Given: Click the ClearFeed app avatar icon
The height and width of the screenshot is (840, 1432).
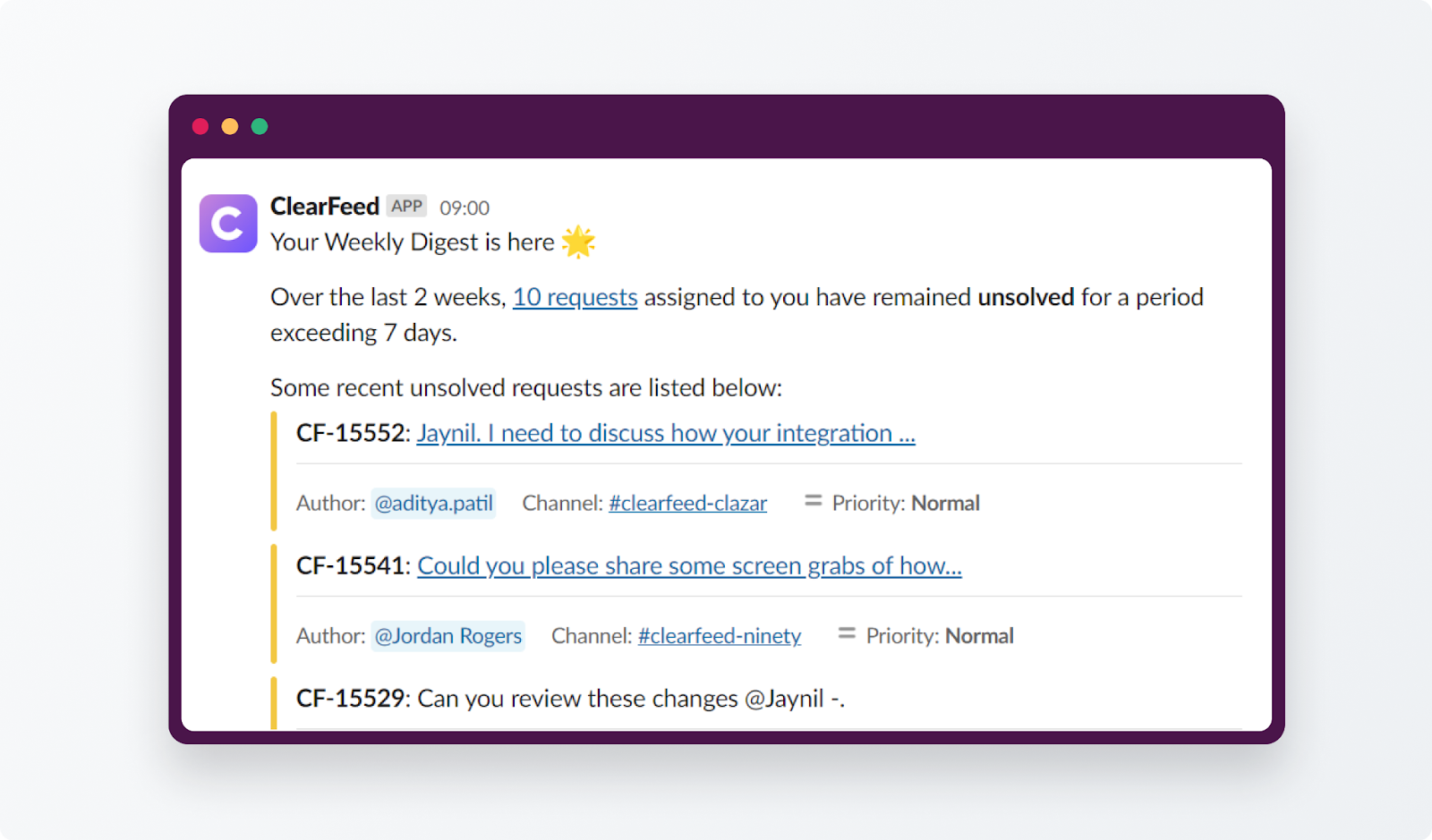Looking at the screenshot, I should coord(227,223).
